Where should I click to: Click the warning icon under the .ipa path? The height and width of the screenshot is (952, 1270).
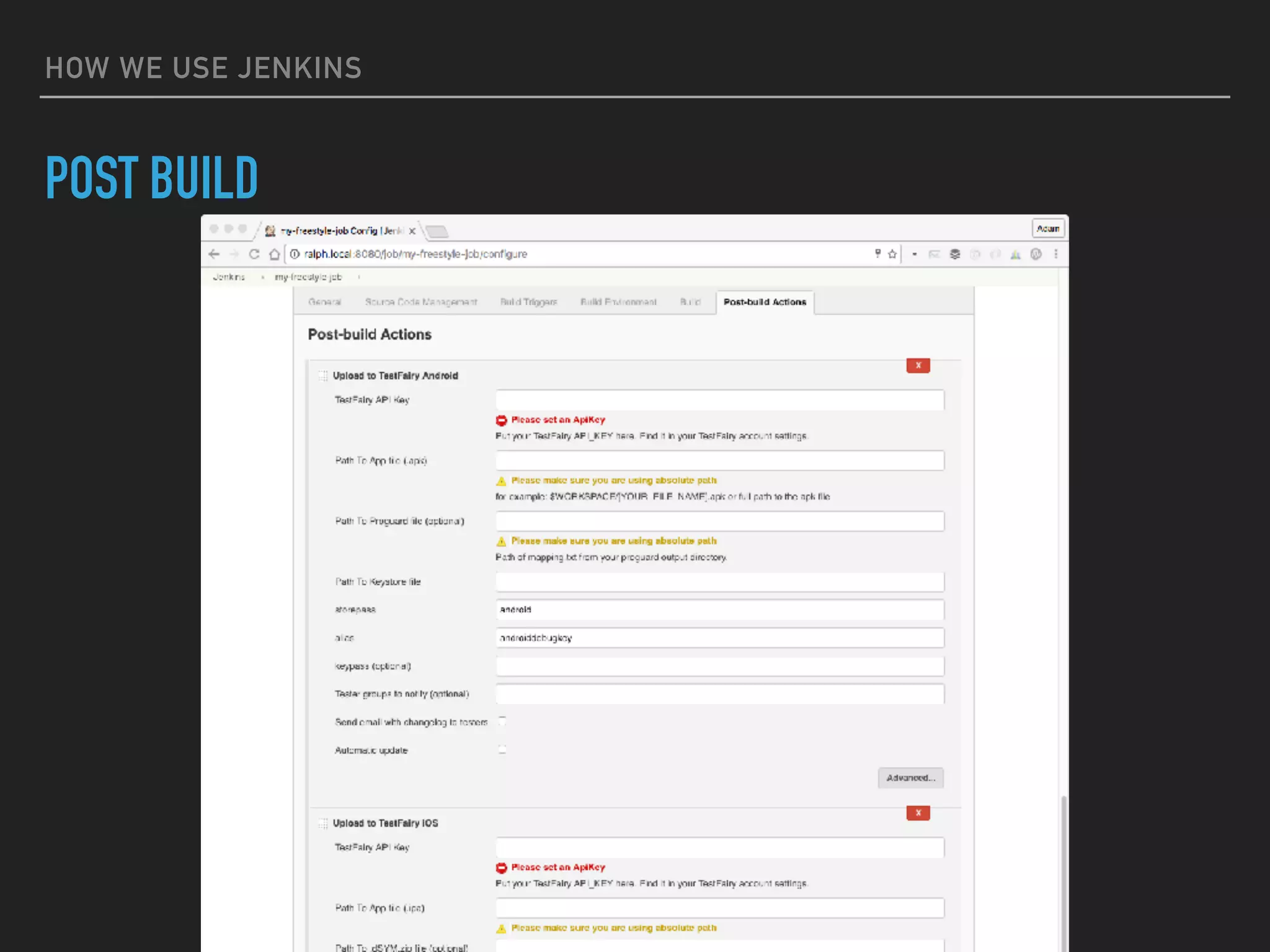click(501, 928)
